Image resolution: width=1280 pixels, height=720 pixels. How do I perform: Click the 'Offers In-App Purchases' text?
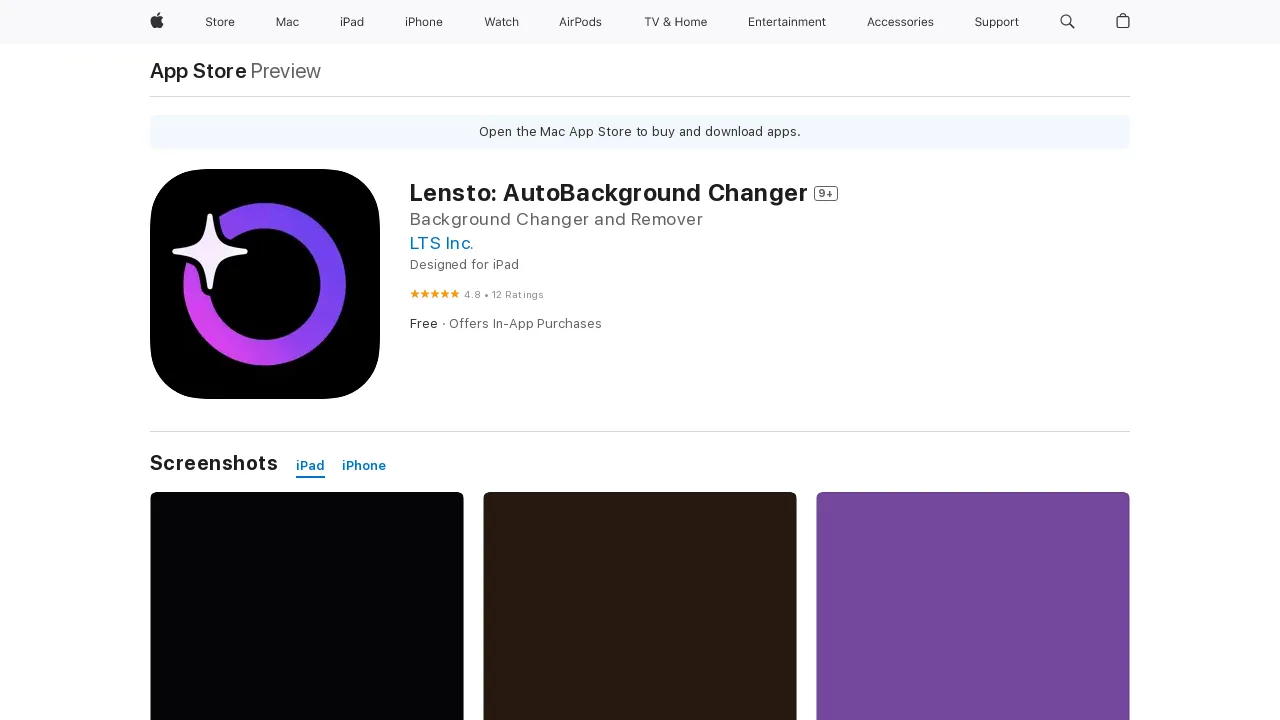click(x=525, y=324)
